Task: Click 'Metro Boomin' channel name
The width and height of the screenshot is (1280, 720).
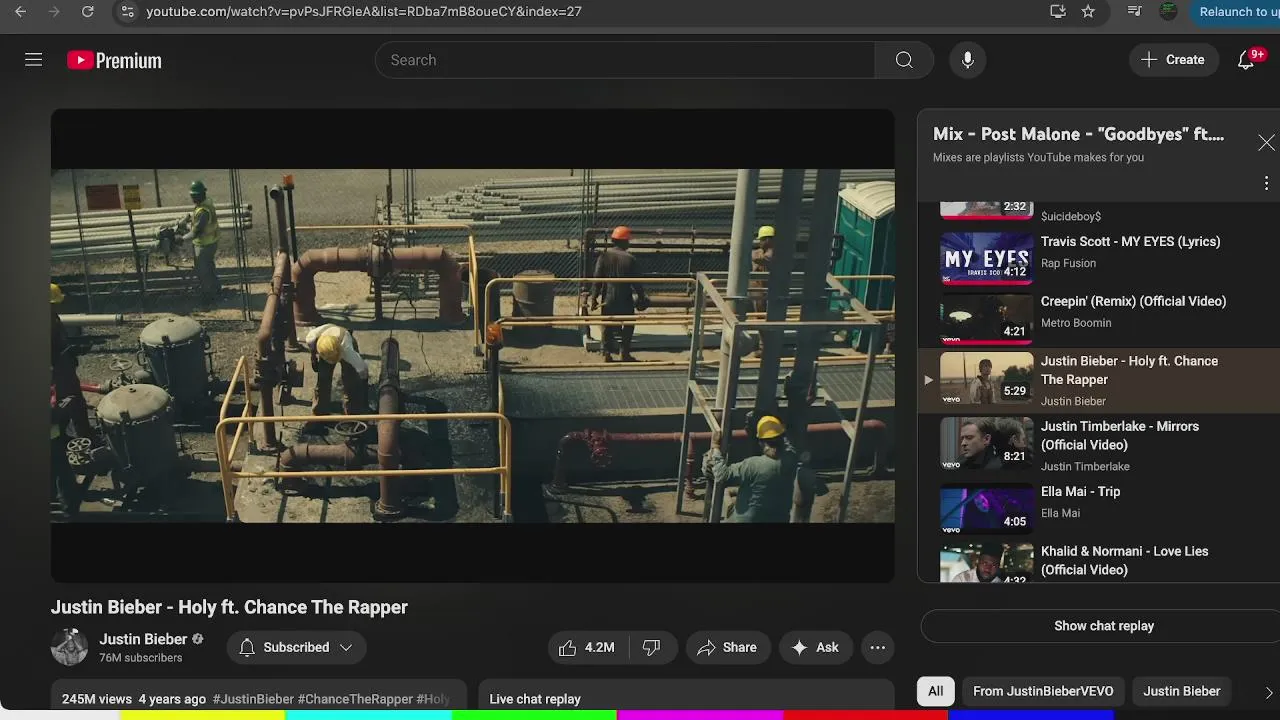Action: 1076,323
